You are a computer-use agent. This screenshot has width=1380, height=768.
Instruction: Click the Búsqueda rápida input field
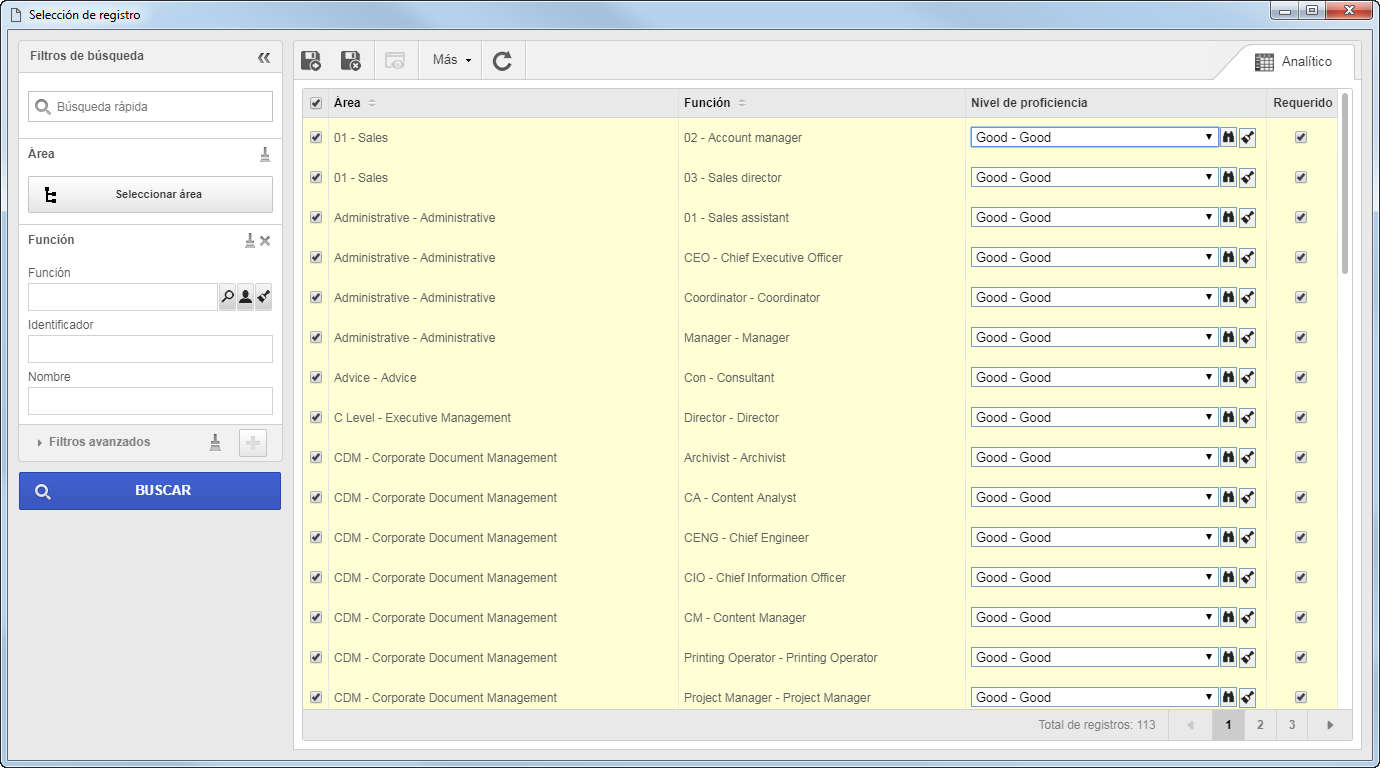150,106
